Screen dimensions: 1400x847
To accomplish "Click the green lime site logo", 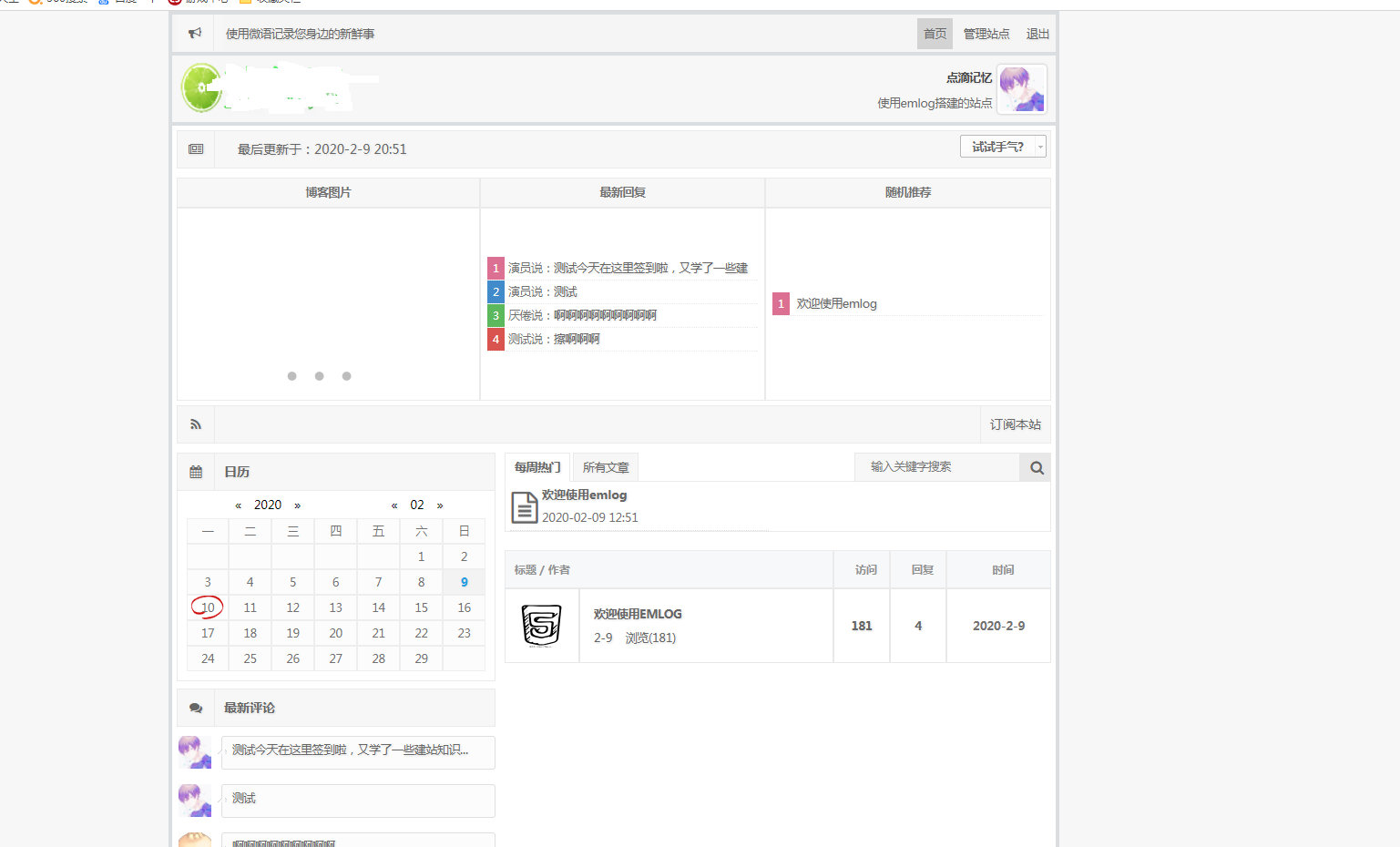I will coord(201,88).
